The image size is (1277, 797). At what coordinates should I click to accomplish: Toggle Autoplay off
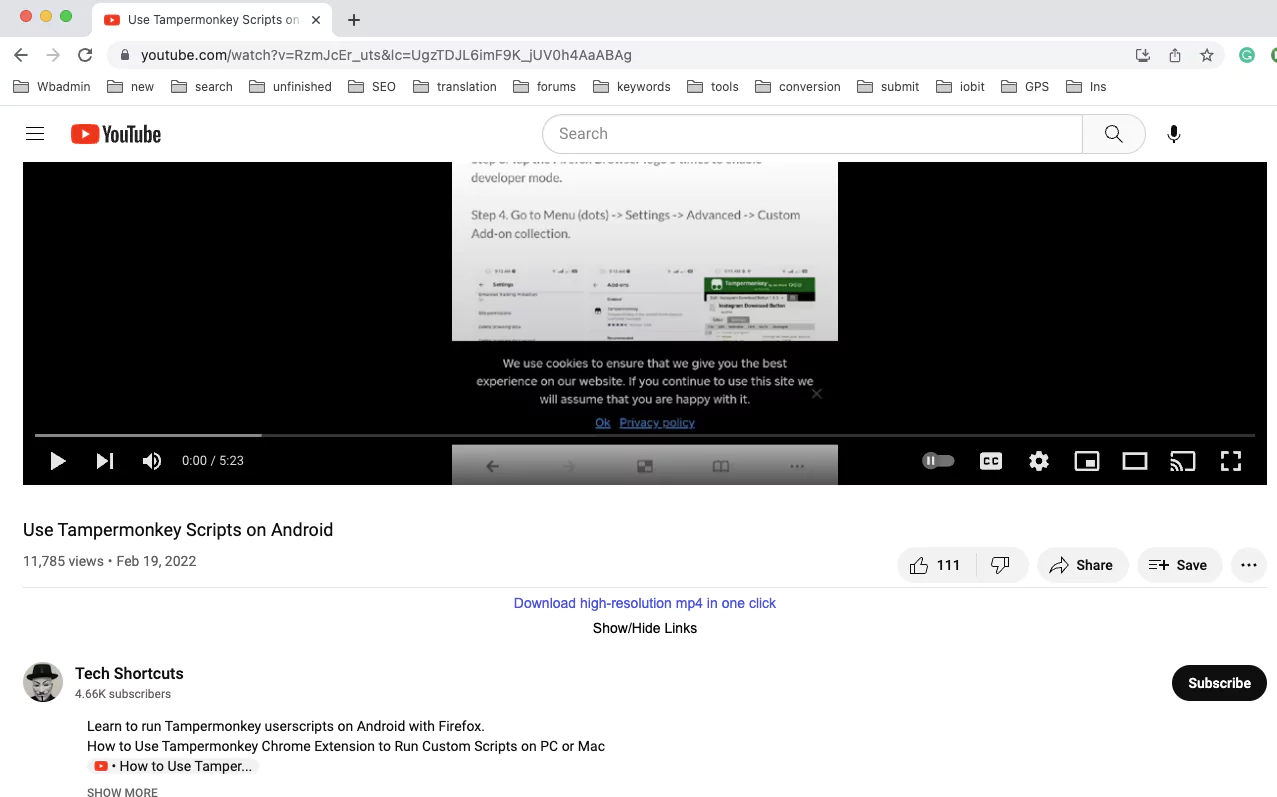click(937, 461)
